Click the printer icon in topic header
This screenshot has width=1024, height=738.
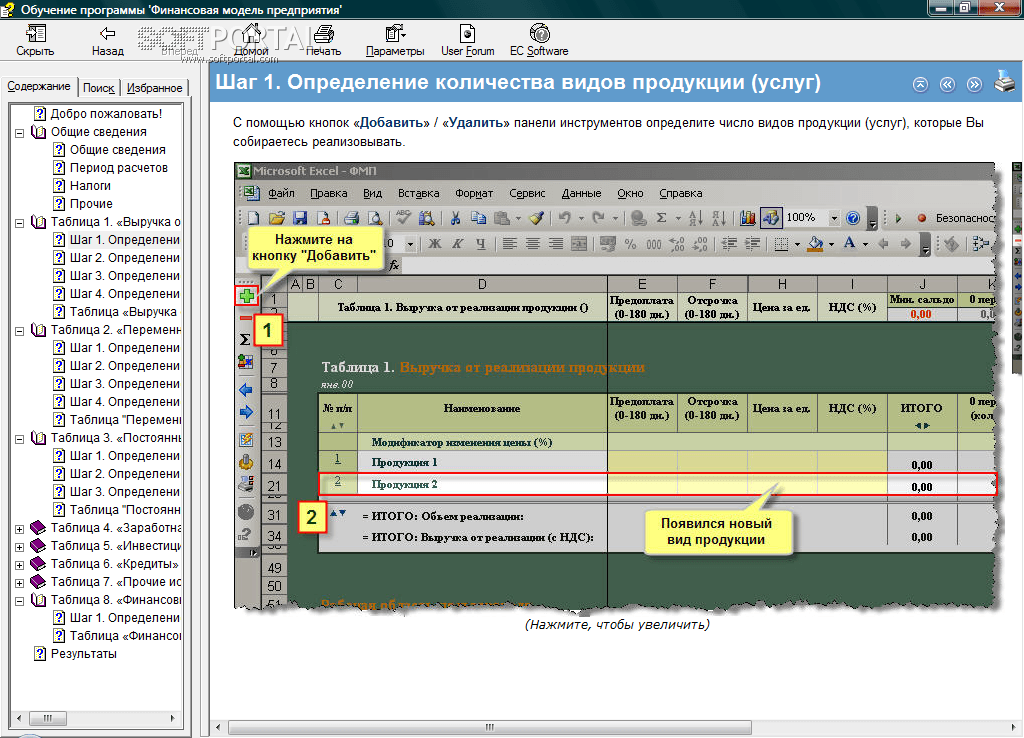click(1004, 84)
